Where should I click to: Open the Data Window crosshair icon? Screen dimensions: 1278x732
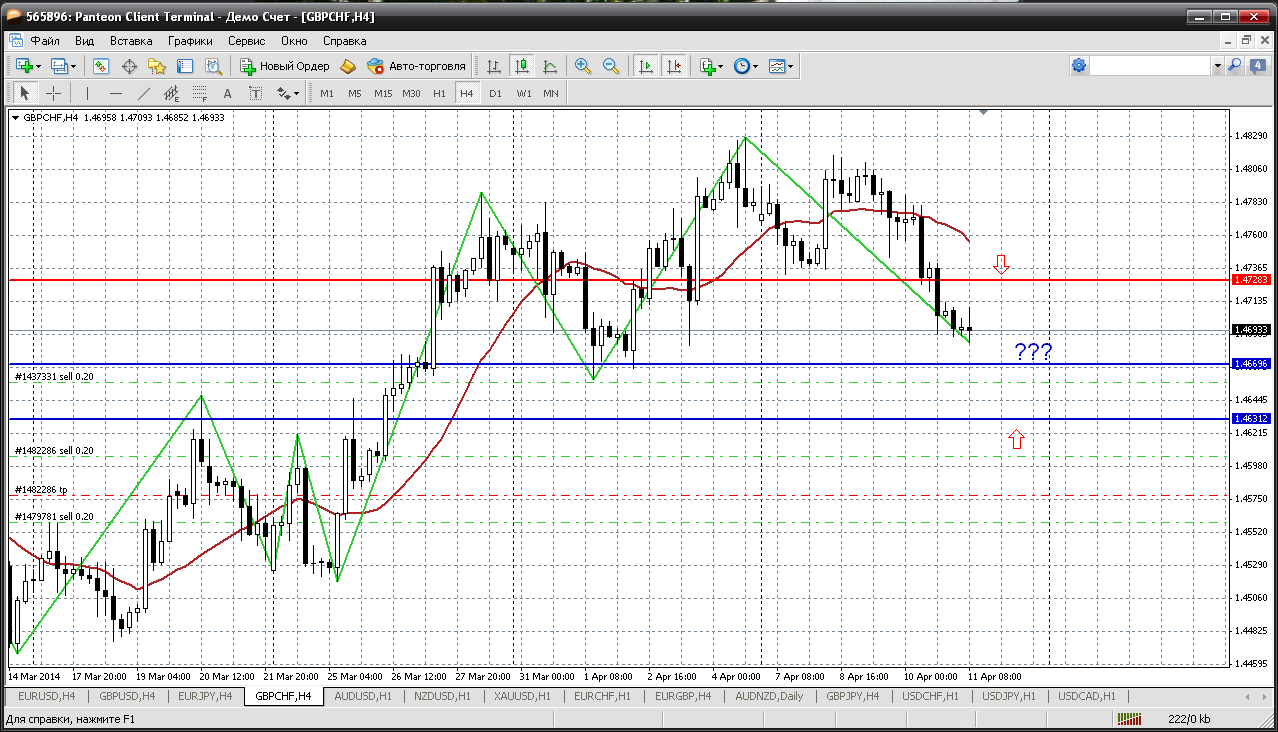[129, 66]
